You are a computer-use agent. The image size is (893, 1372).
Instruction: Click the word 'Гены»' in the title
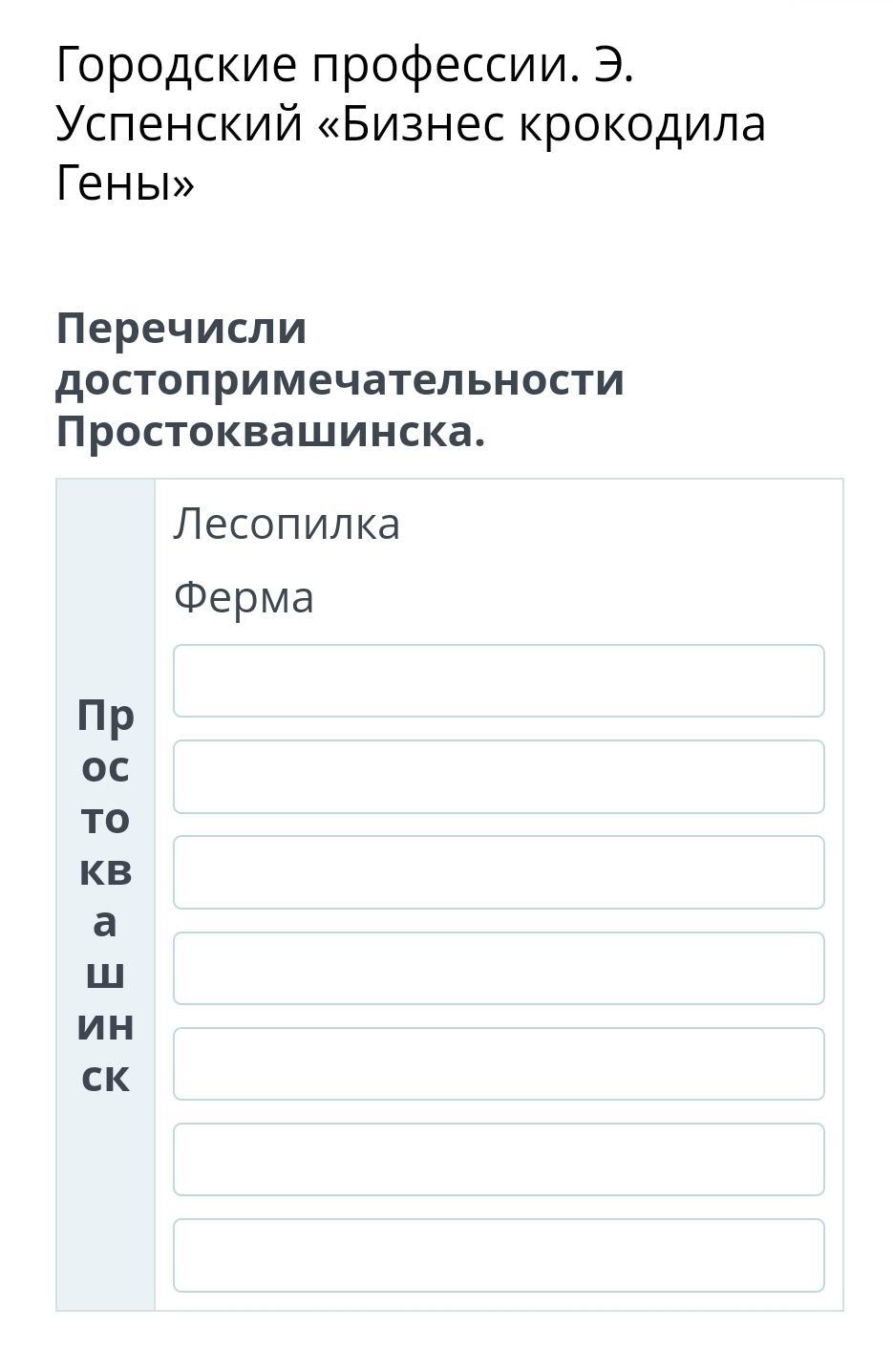[x=125, y=182]
